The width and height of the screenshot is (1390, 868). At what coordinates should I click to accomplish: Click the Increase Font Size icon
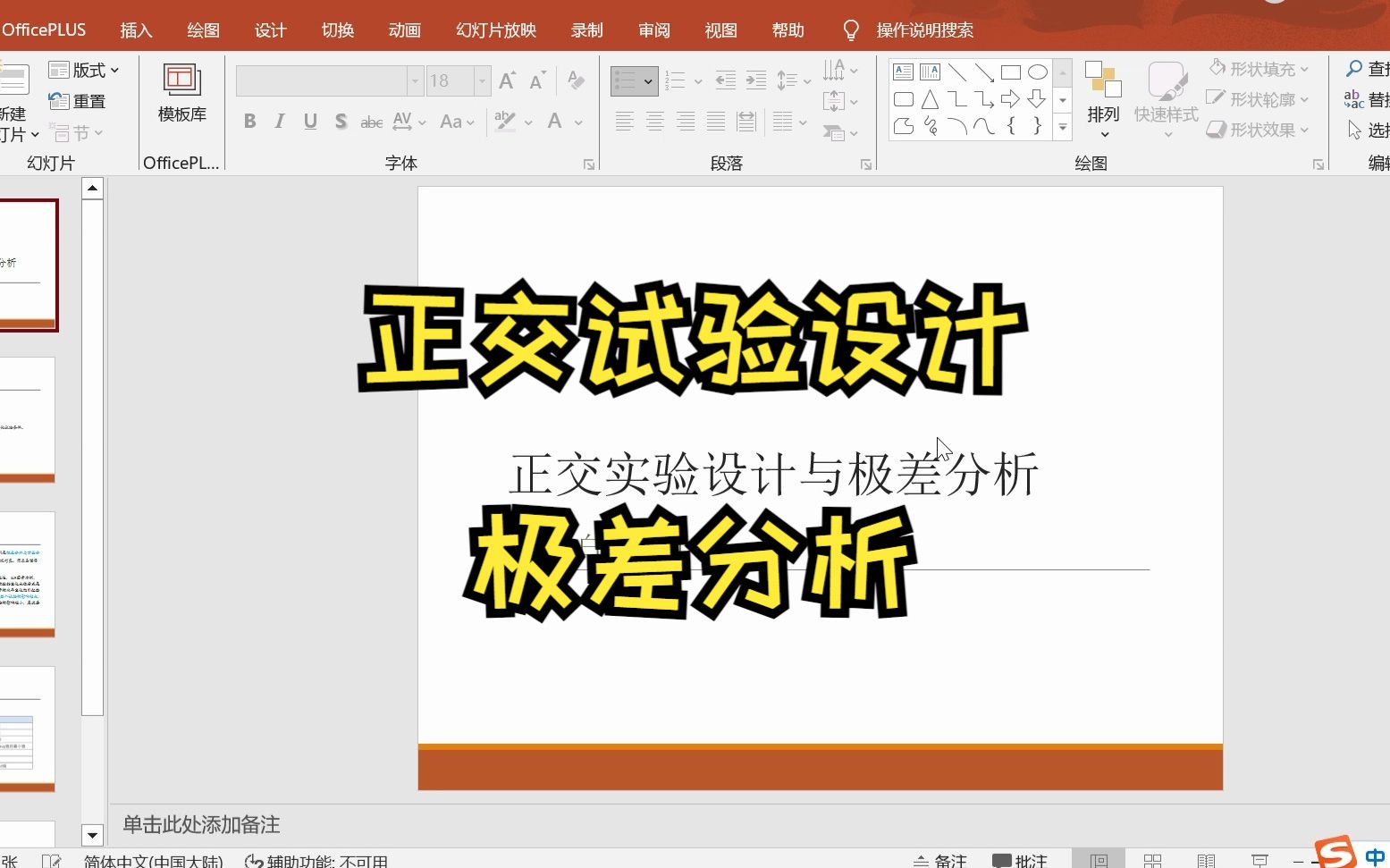coord(507,81)
